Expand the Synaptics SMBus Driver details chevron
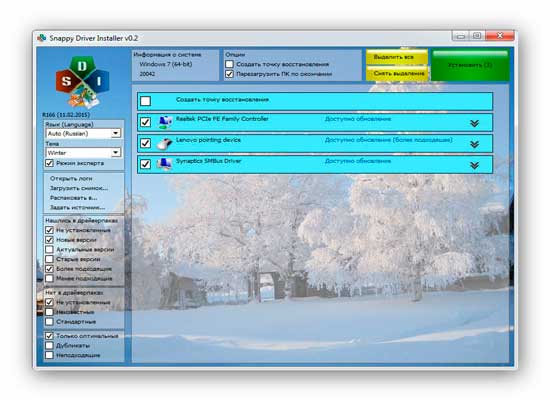Screen dimensions: 550x400 475,165
